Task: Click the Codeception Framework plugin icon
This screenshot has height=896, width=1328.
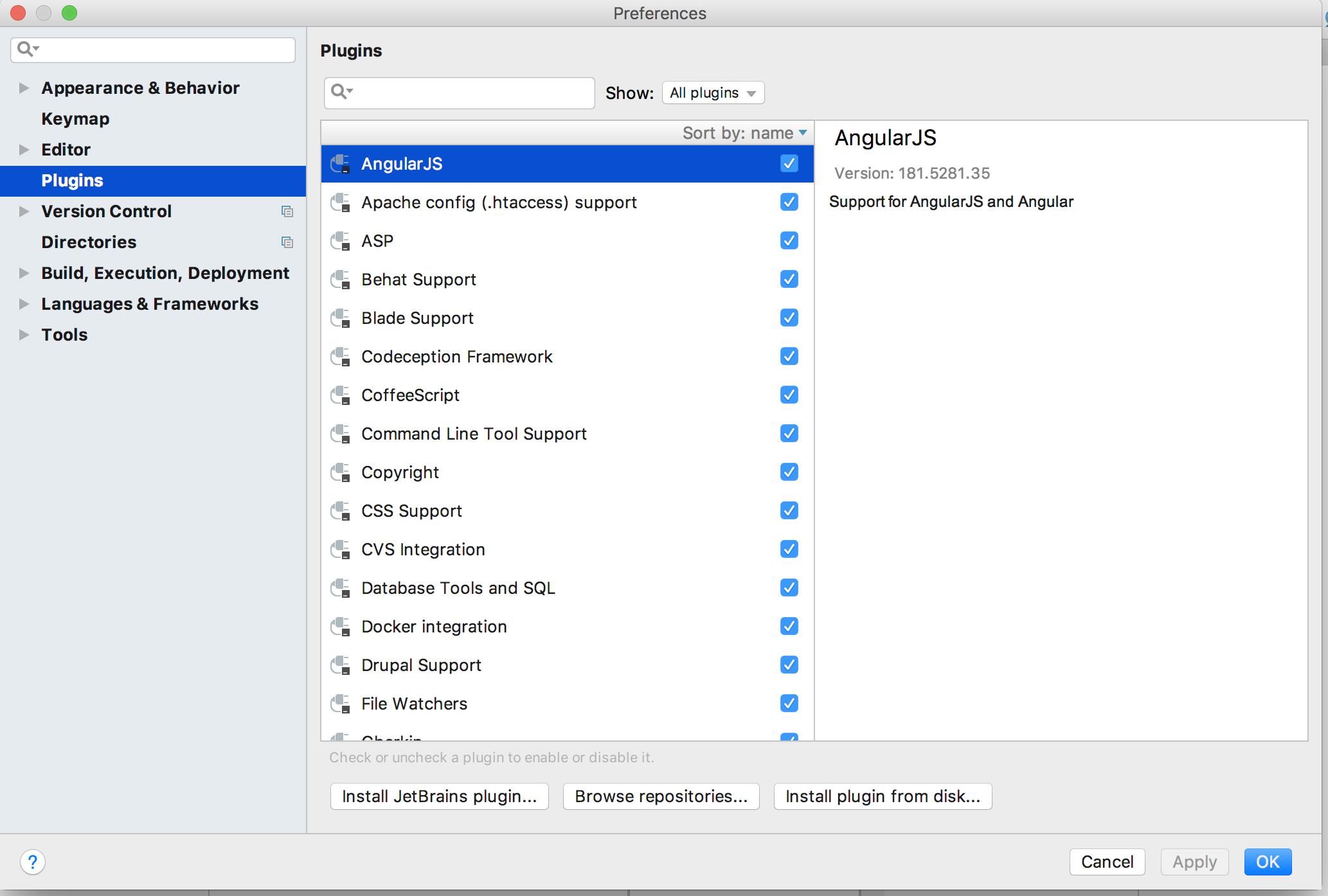Action: tap(340, 357)
